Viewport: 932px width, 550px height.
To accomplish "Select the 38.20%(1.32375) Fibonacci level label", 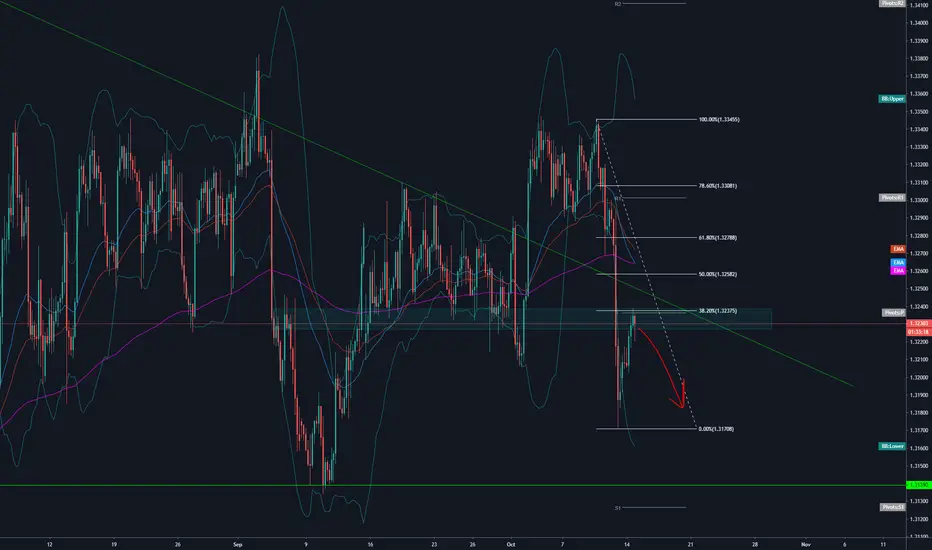I will tap(717, 311).
